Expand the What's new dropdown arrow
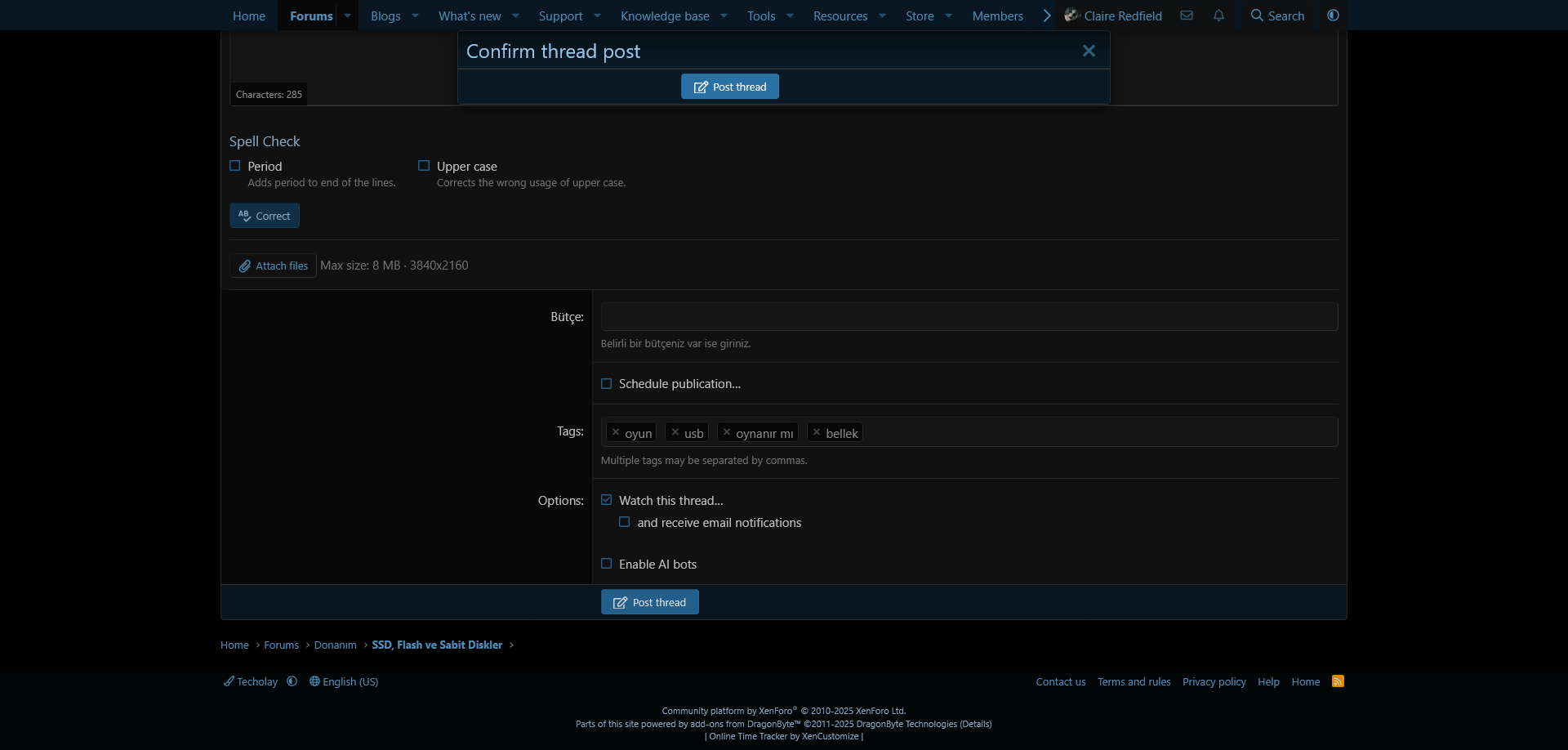 (x=515, y=16)
